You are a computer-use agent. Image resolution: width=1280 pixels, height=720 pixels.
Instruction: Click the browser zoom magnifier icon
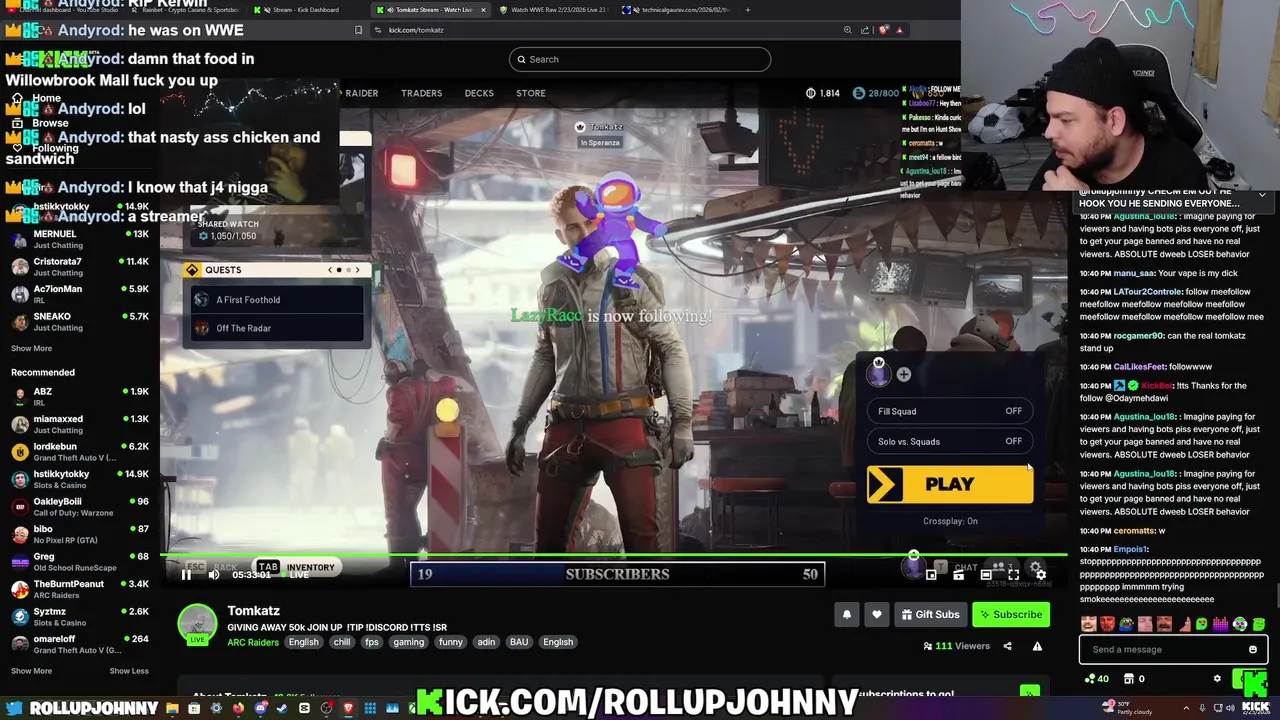tap(848, 30)
